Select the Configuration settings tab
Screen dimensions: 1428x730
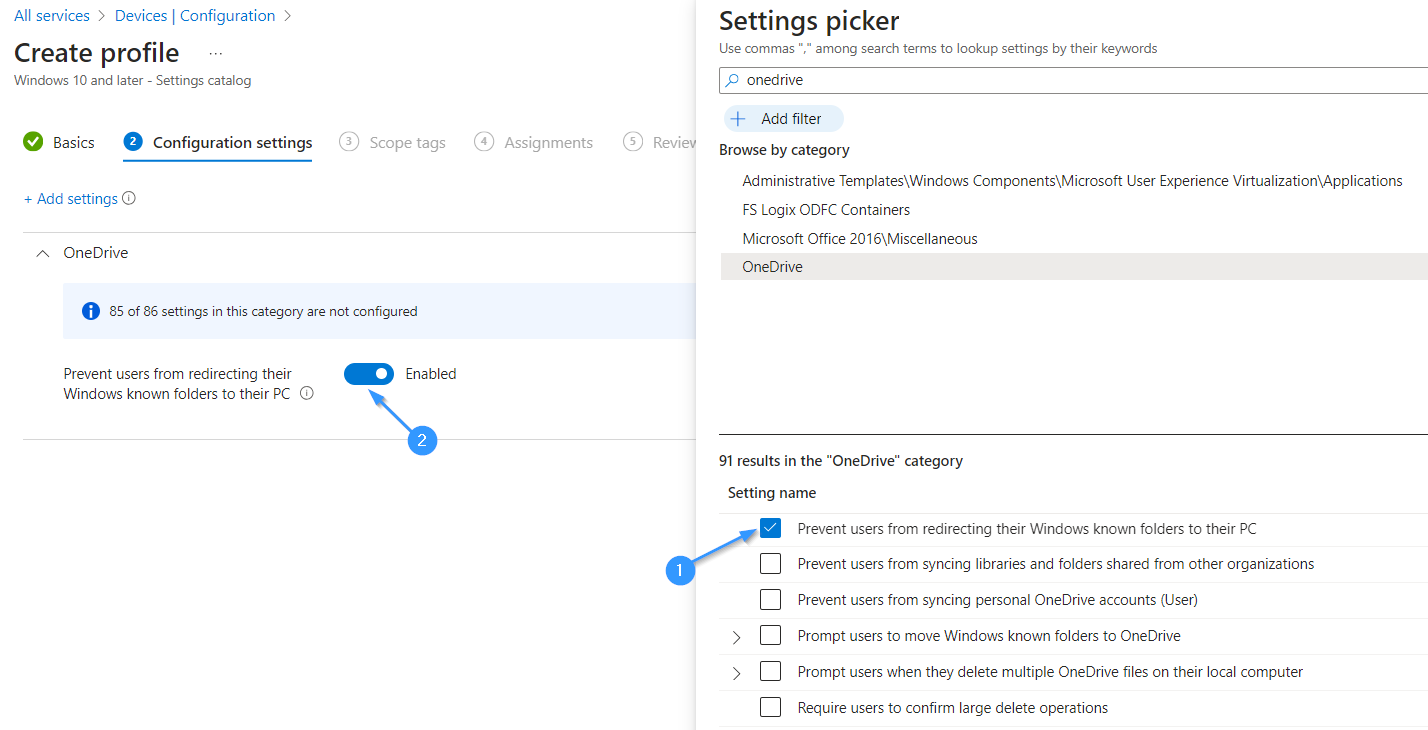click(218, 142)
